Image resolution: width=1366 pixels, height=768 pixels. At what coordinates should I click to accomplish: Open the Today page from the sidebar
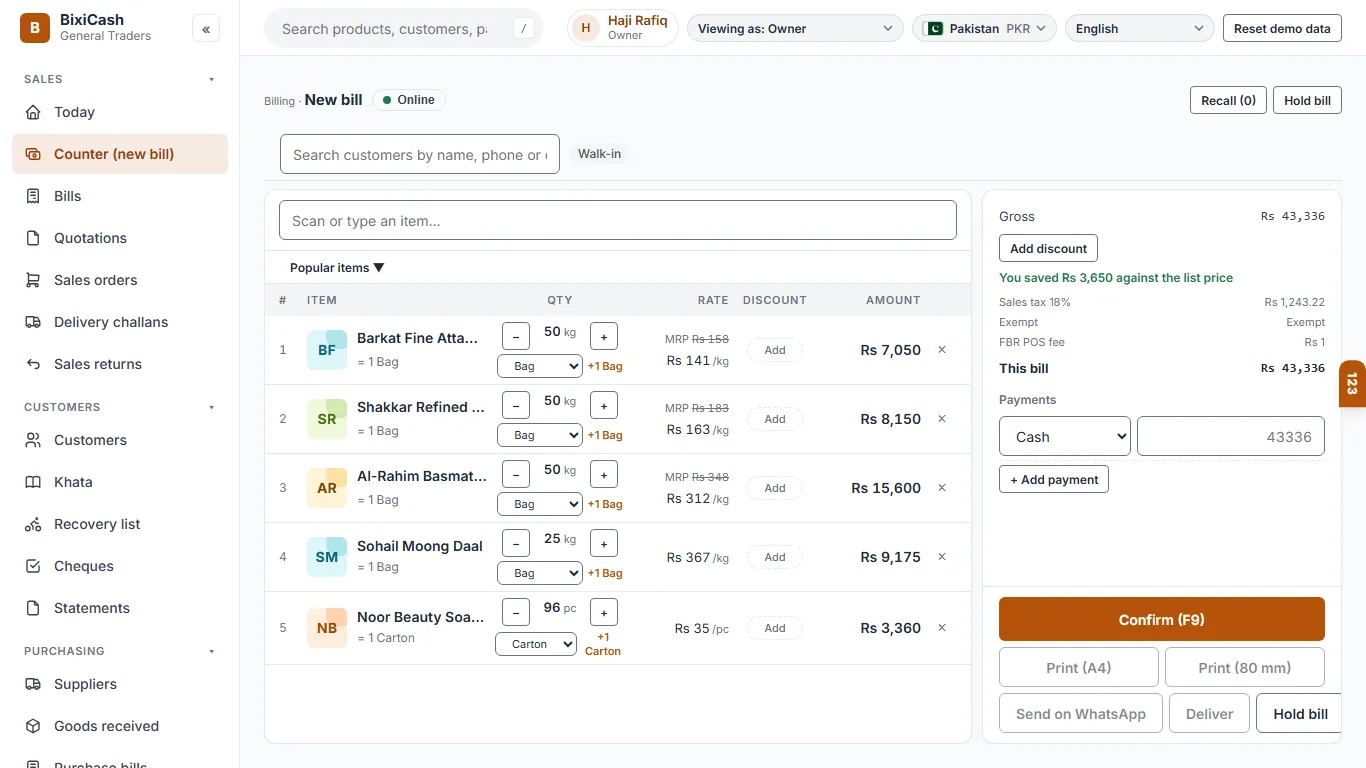(x=120, y=112)
